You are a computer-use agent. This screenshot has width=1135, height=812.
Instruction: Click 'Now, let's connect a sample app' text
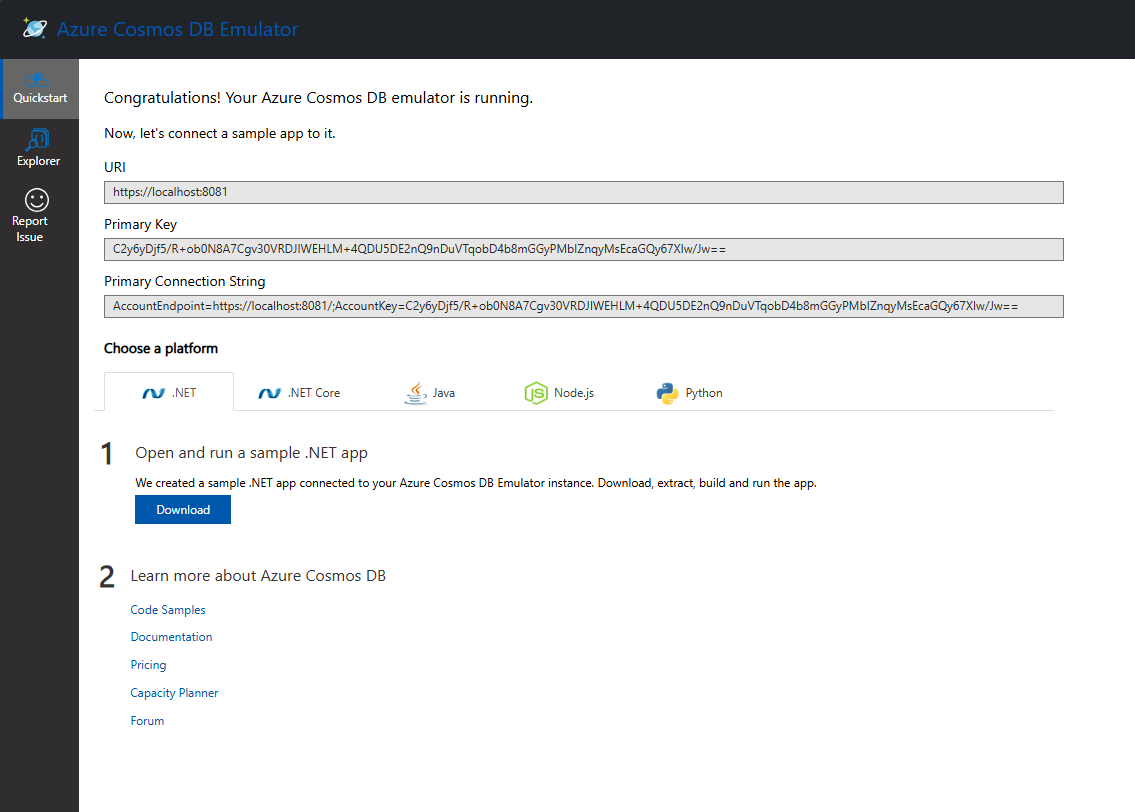219,133
